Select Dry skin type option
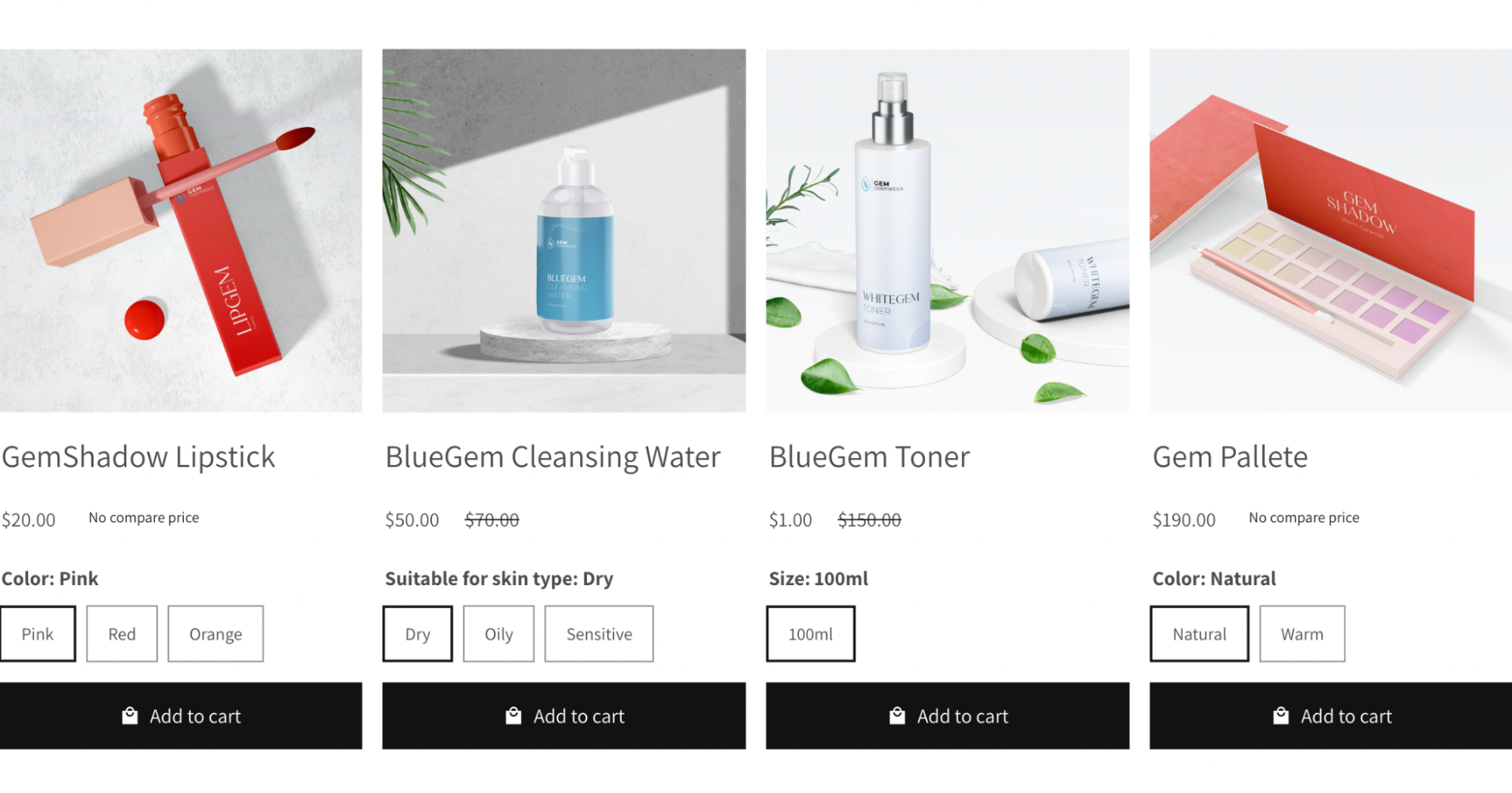This screenshot has height=793, width=1512. [418, 633]
